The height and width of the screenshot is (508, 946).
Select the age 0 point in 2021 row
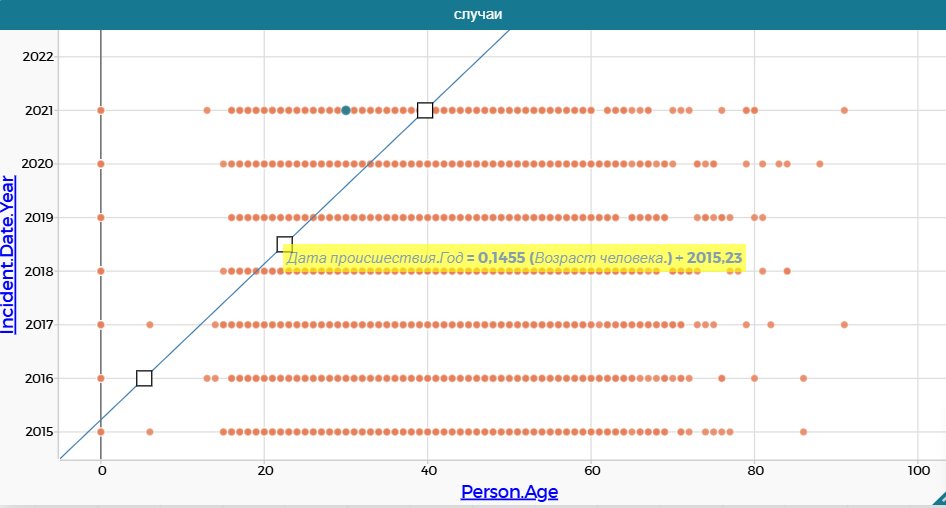pos(101,110)
